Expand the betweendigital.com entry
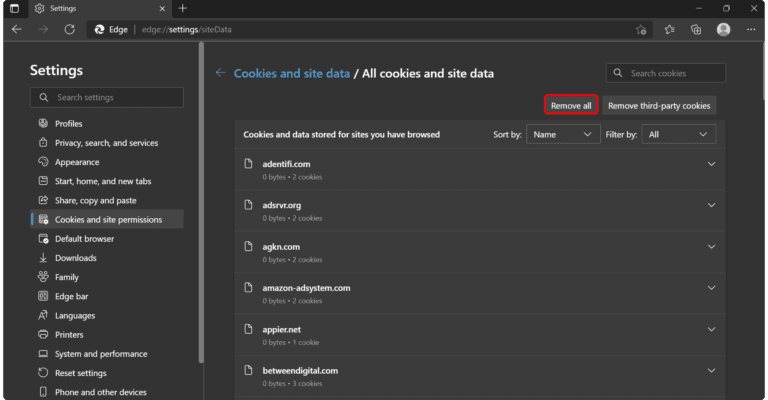Image resolution: width=768 pixels, height=400 pixels. pyautogui.click(x=712, y=371)
